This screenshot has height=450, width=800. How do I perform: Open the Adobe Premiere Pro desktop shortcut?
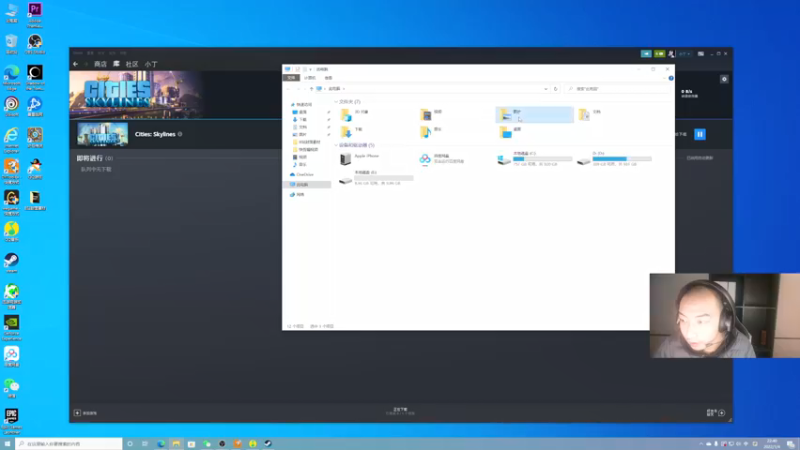pyautogui.click(x=35, y=15)
